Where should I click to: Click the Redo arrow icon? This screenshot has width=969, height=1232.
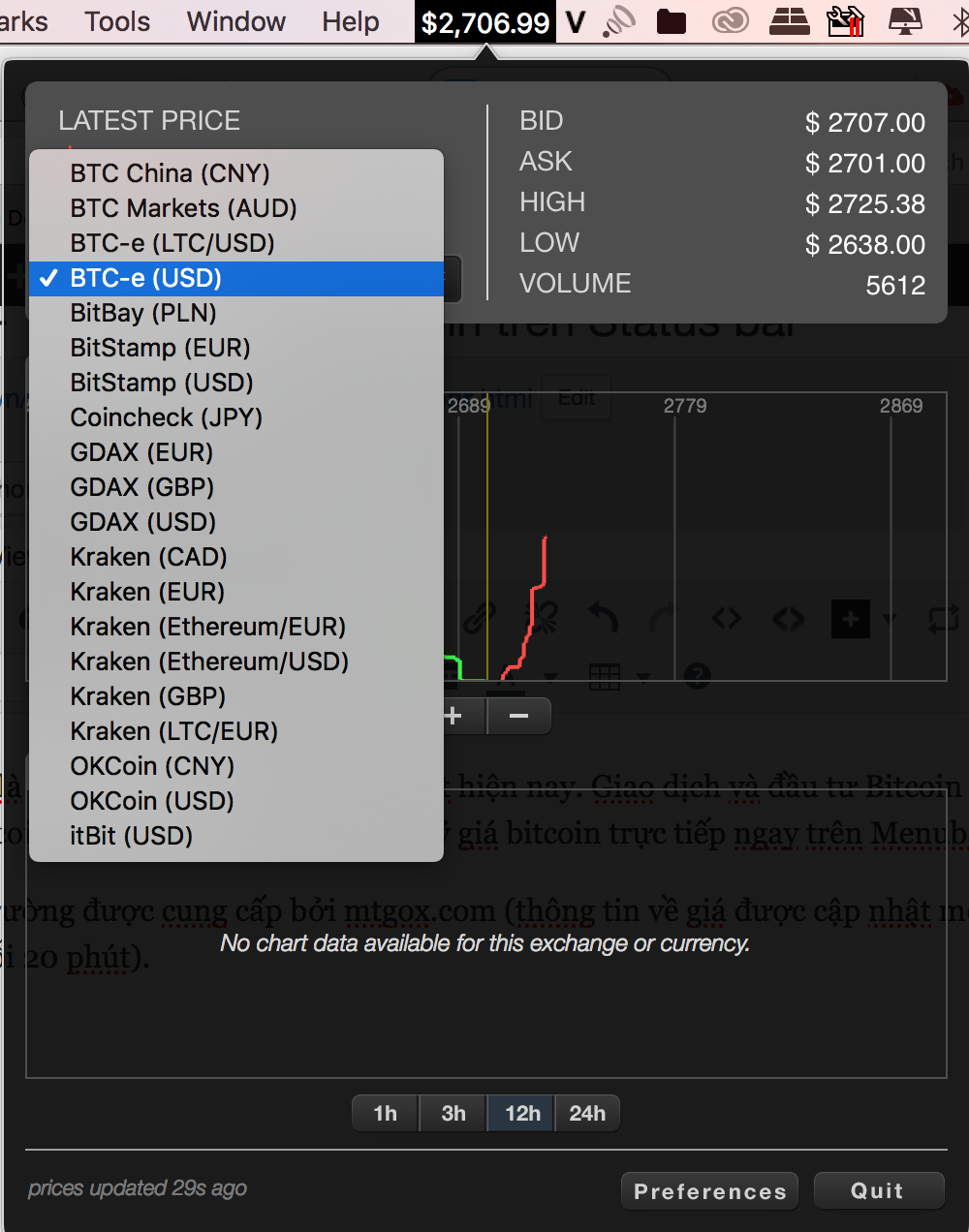click(664, 619)
